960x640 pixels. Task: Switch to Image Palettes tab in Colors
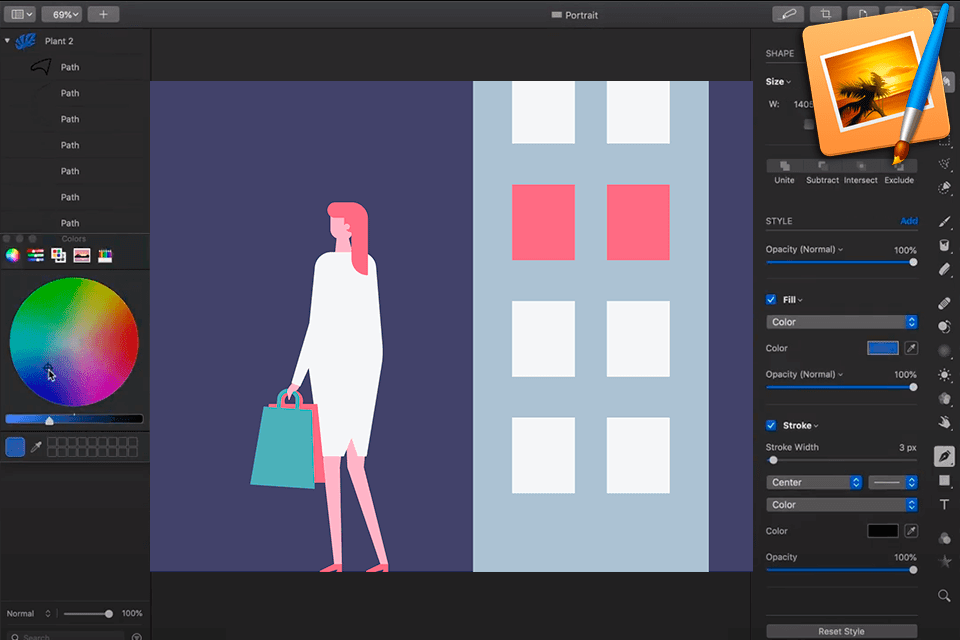[81, 255]
